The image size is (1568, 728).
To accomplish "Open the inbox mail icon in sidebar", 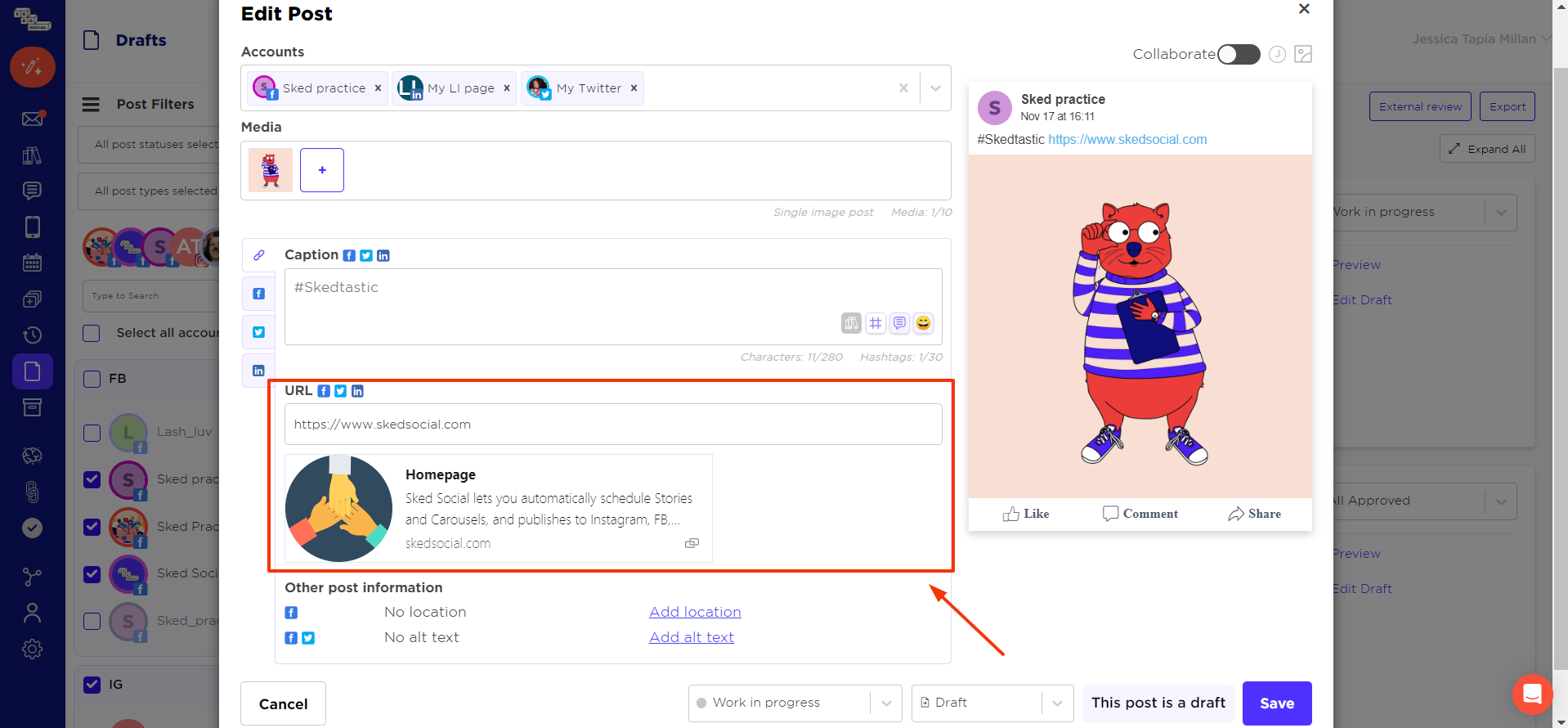I will 33,119.
